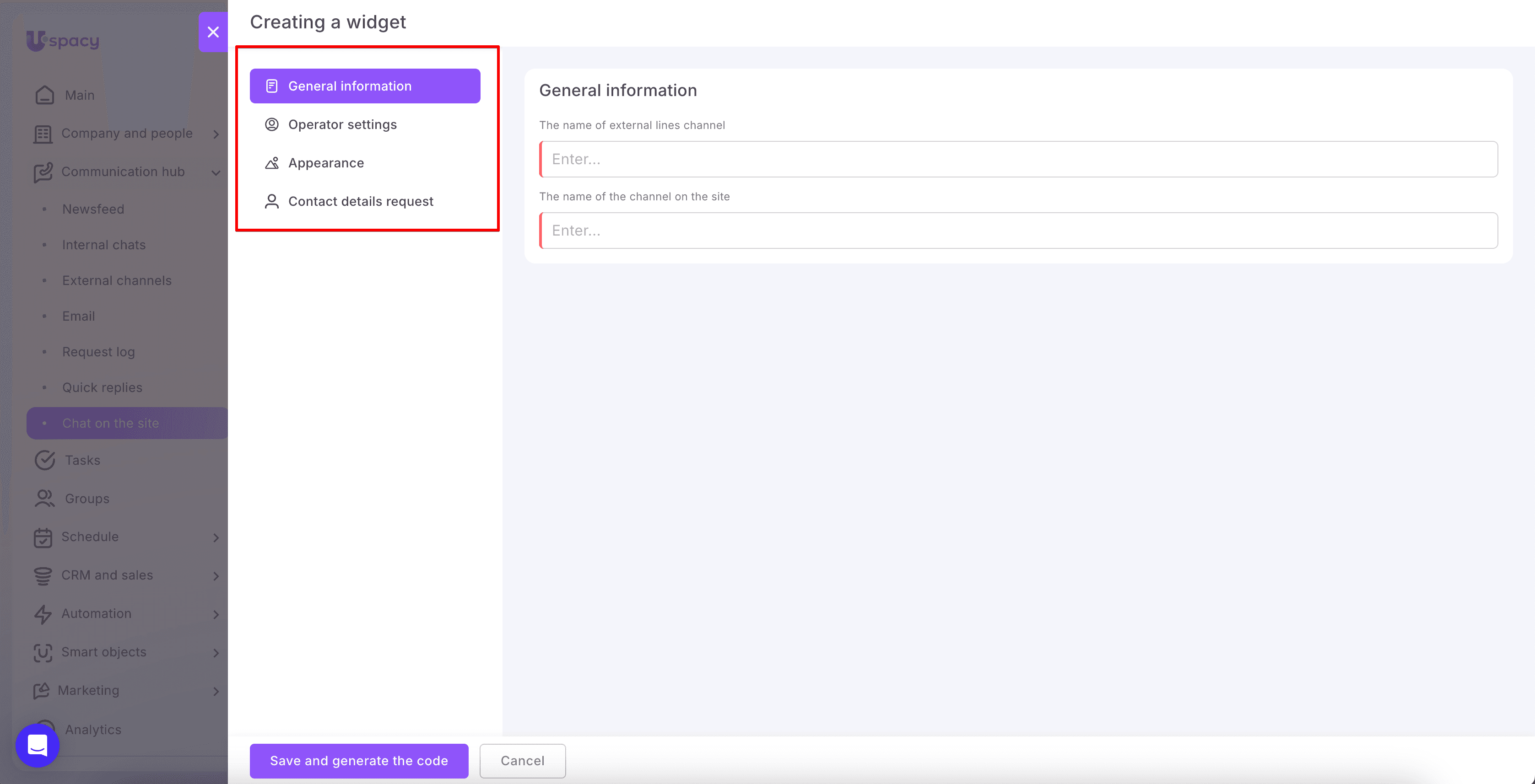Click 'The name of the channel on the site' label

point(634,197)
